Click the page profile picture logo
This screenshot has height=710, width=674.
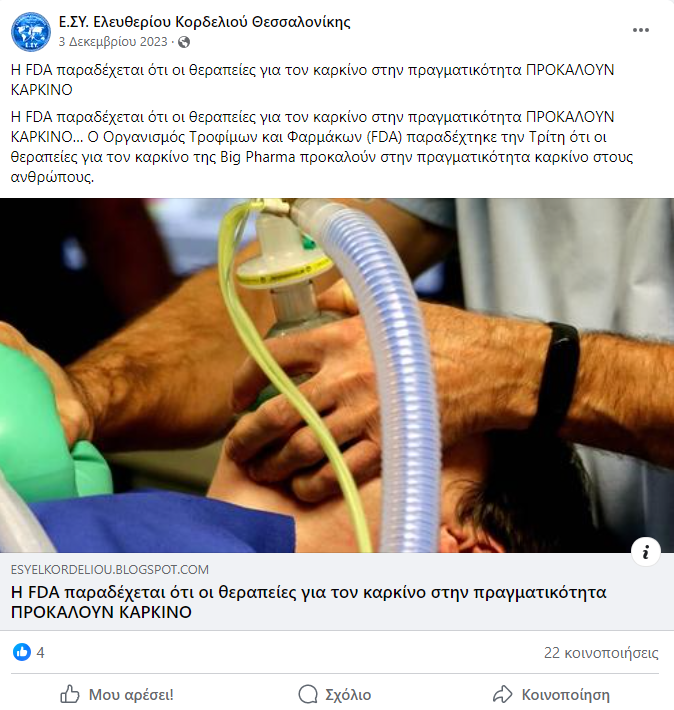tap(31, 32)
